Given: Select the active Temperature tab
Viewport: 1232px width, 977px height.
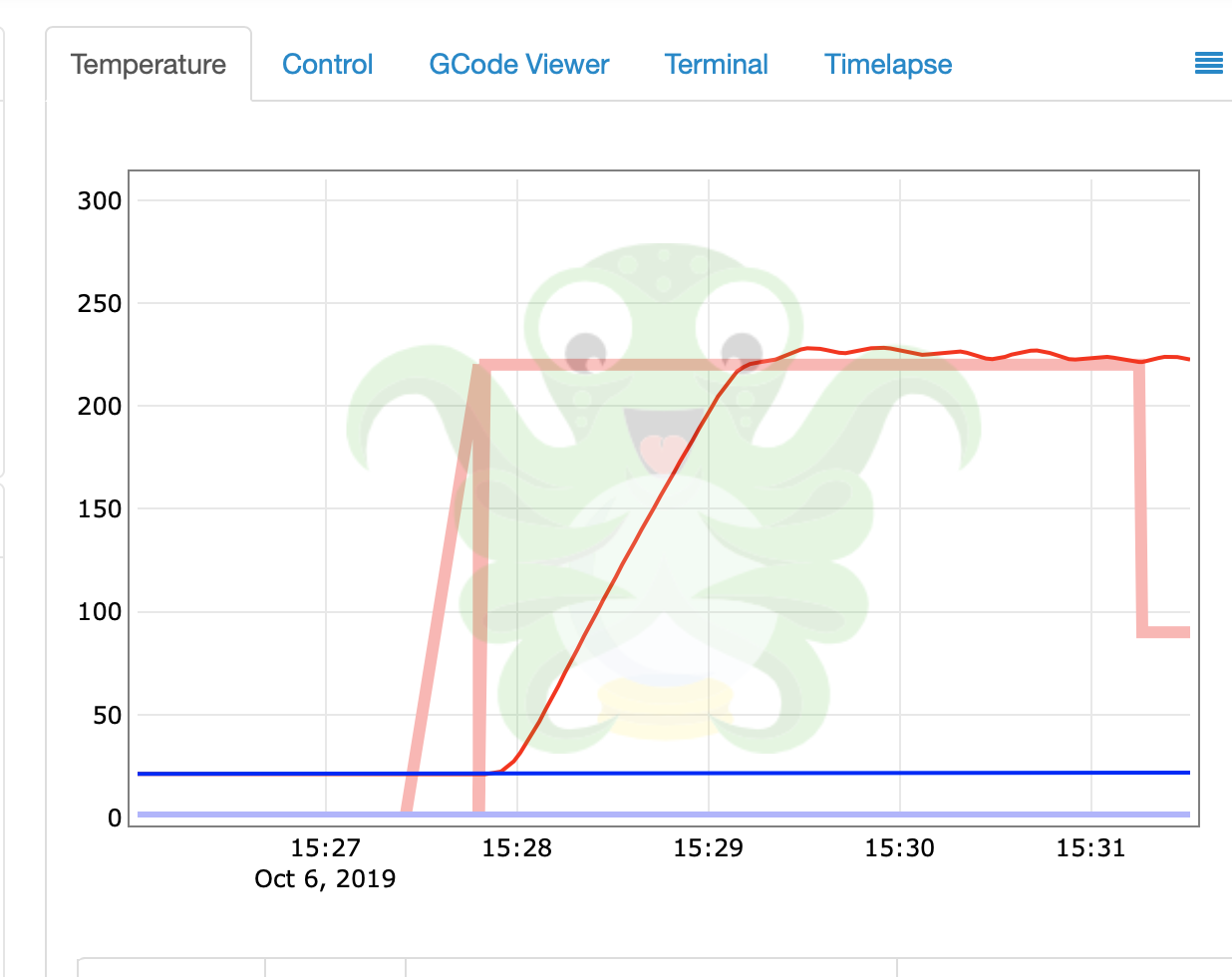Looking at the screenshot, I should [x=148, y=64].
